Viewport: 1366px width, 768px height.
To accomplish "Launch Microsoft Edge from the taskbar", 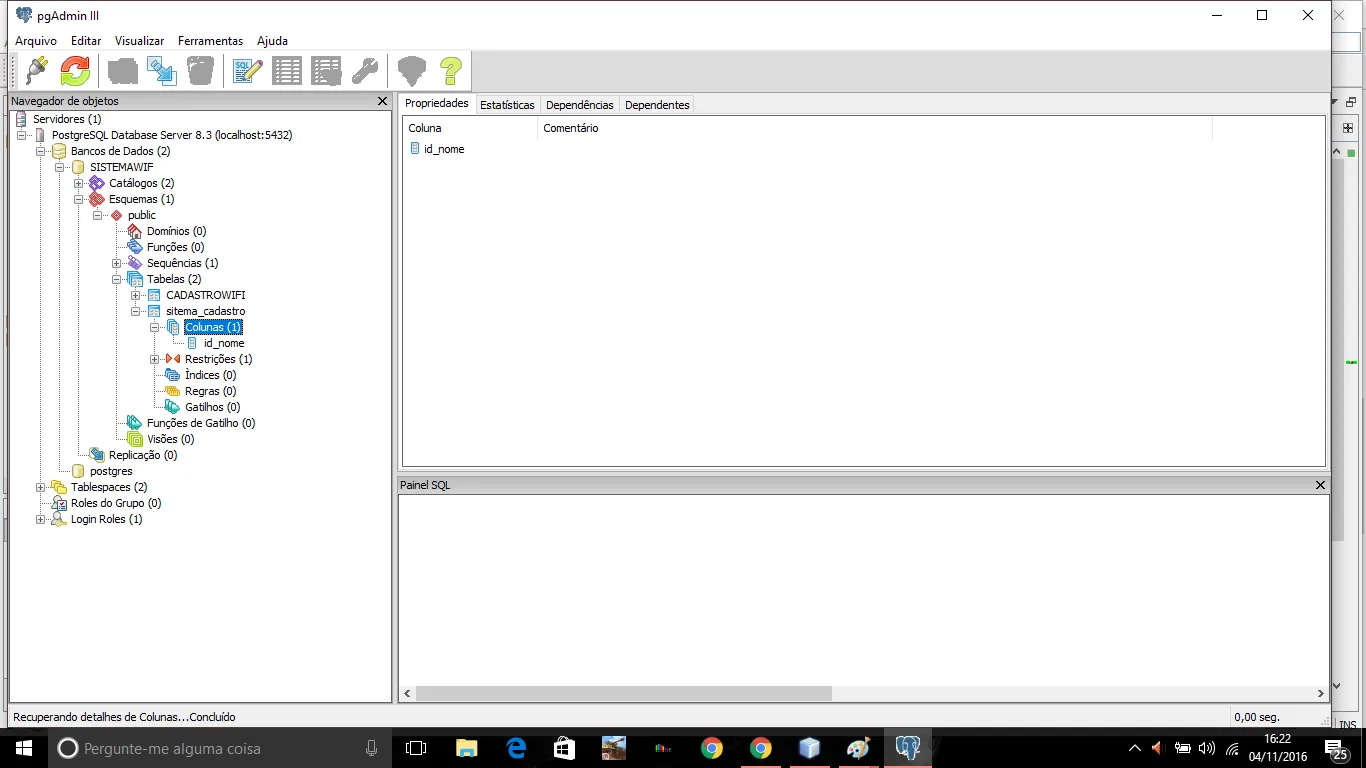I will tap(516, 748).
